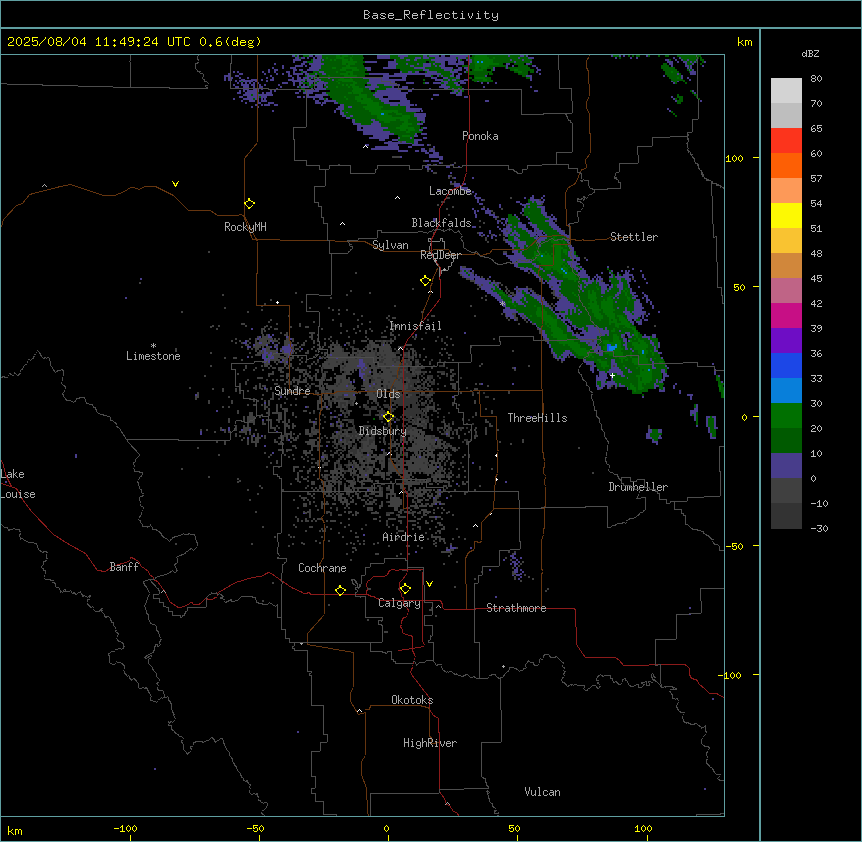
Task: Click the Sundre city label
Action: tap(292, 391)
